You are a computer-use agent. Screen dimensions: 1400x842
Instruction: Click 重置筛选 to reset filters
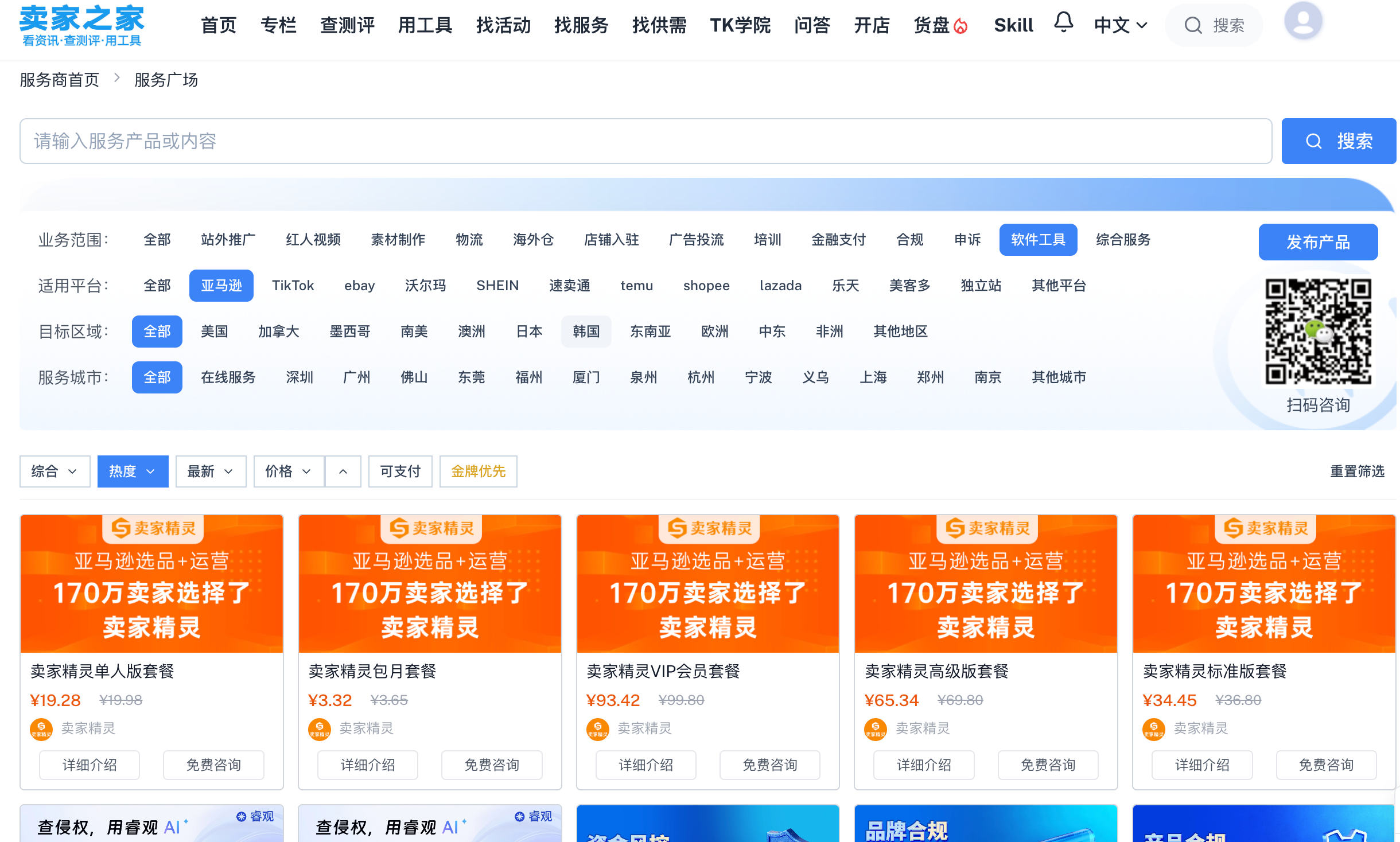(1357, 471)
